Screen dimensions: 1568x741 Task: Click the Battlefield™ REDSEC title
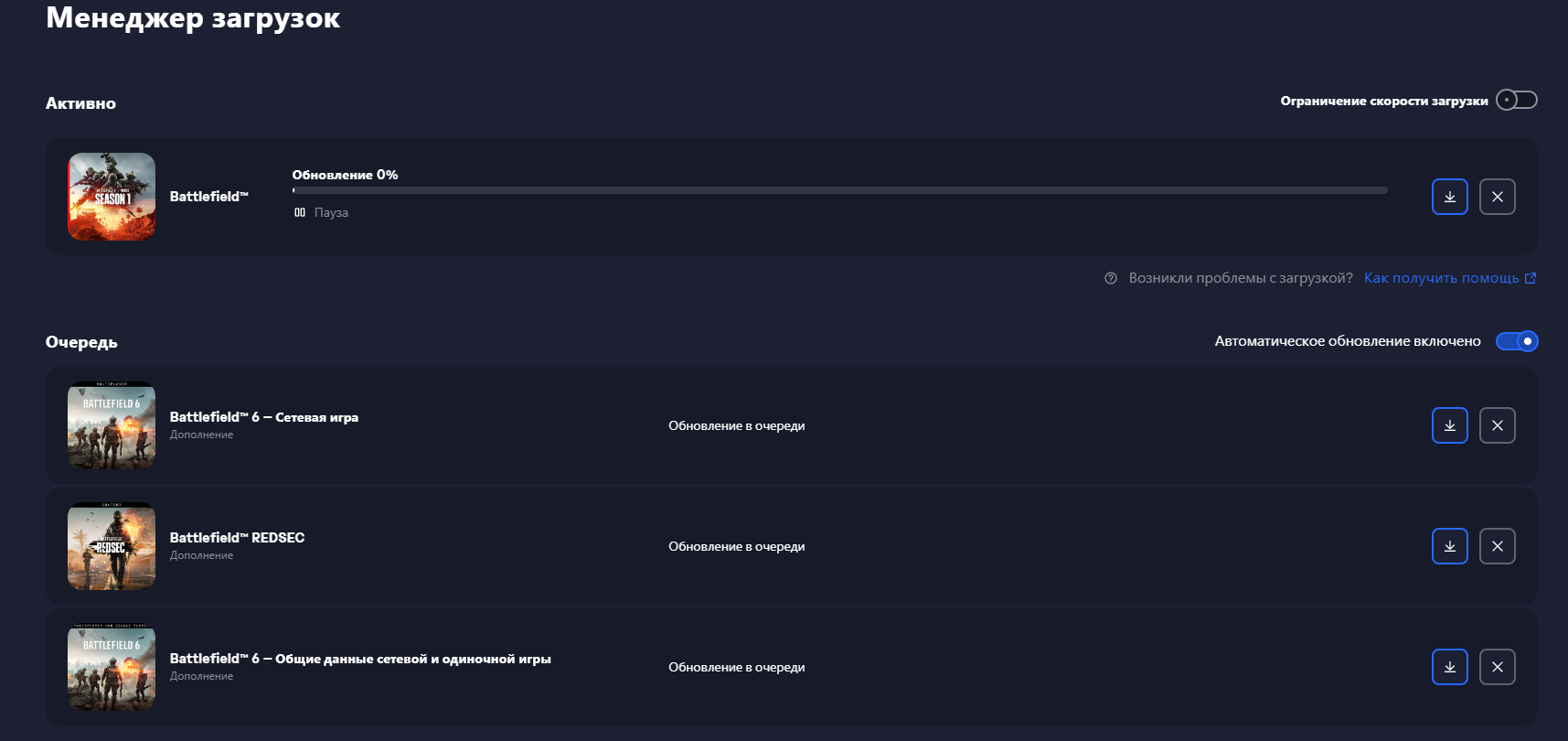coord(238,538)
